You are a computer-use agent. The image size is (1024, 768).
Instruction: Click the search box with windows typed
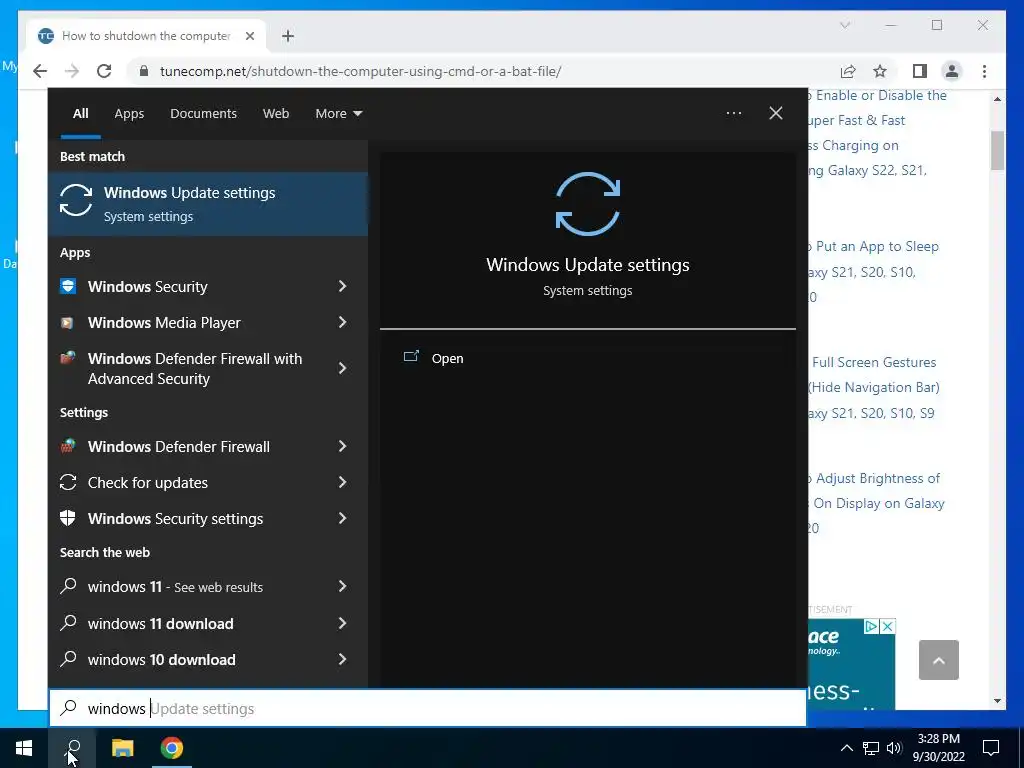pos(428,708)
